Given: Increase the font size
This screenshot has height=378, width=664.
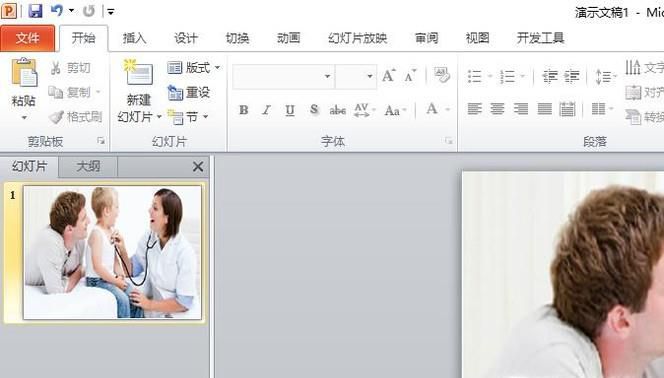Looking at the screenshot, I should coord(389,76).
